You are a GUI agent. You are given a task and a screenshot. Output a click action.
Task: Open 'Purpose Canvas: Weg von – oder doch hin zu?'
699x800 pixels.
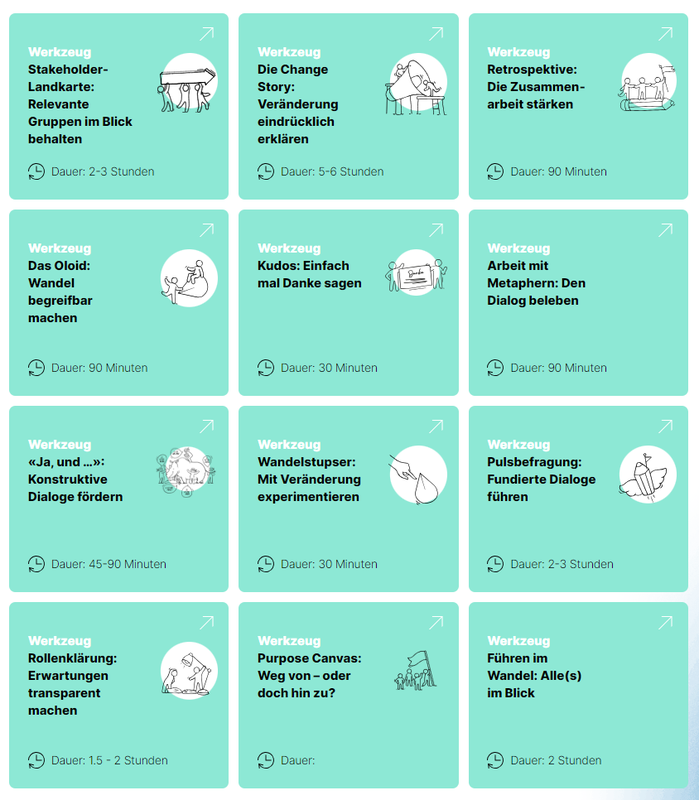pyautogui.click(x=310, y=675)
